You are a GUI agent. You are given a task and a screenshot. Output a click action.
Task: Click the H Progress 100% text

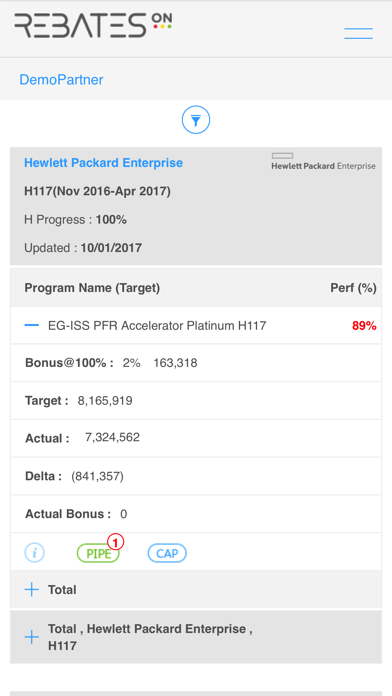(75, 220)
